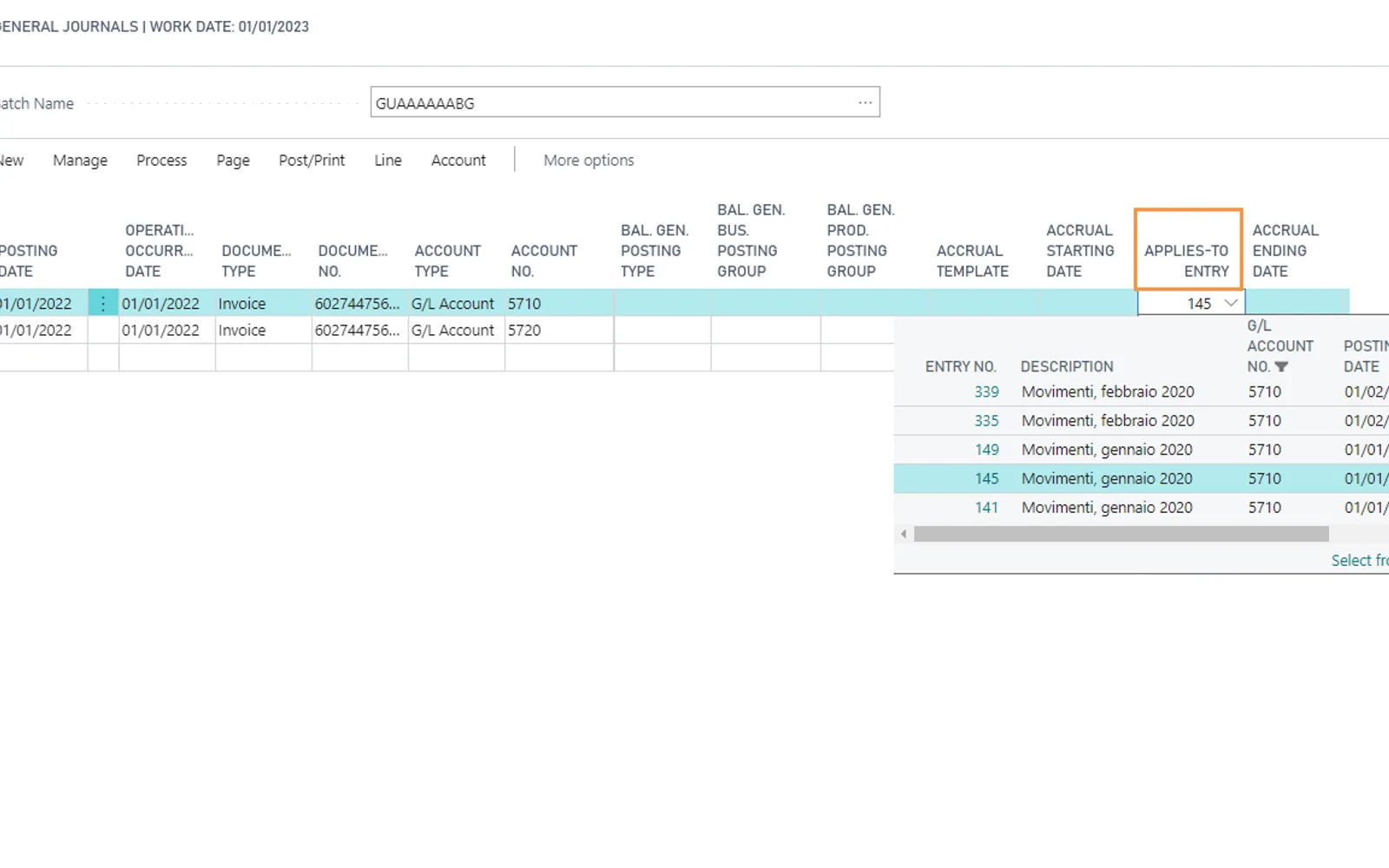Click account number 5710 journal cell
The height and width of the screenshot is (868, 1389).
tap(559, 303)
